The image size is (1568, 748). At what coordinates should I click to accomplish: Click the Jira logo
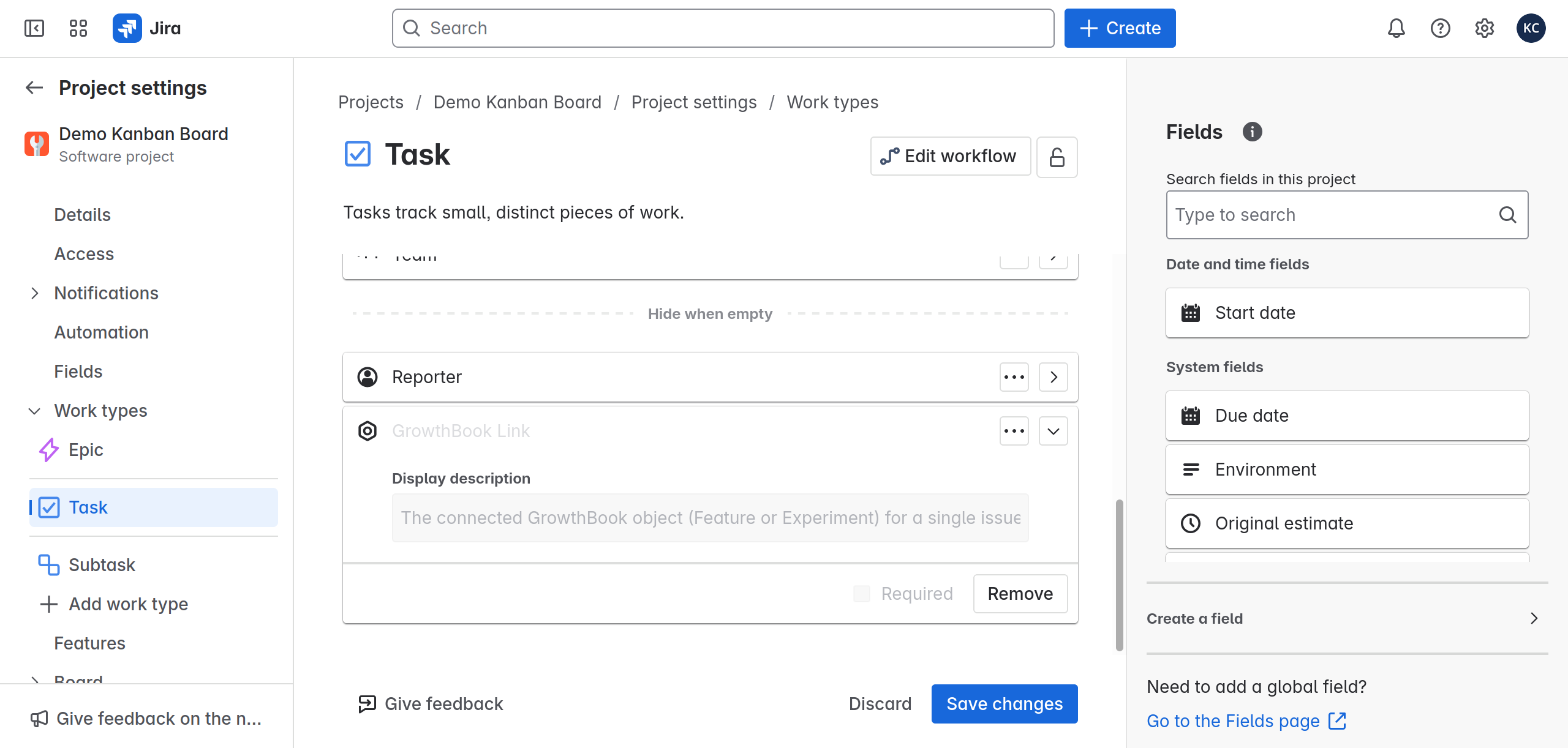pos(147,28)
